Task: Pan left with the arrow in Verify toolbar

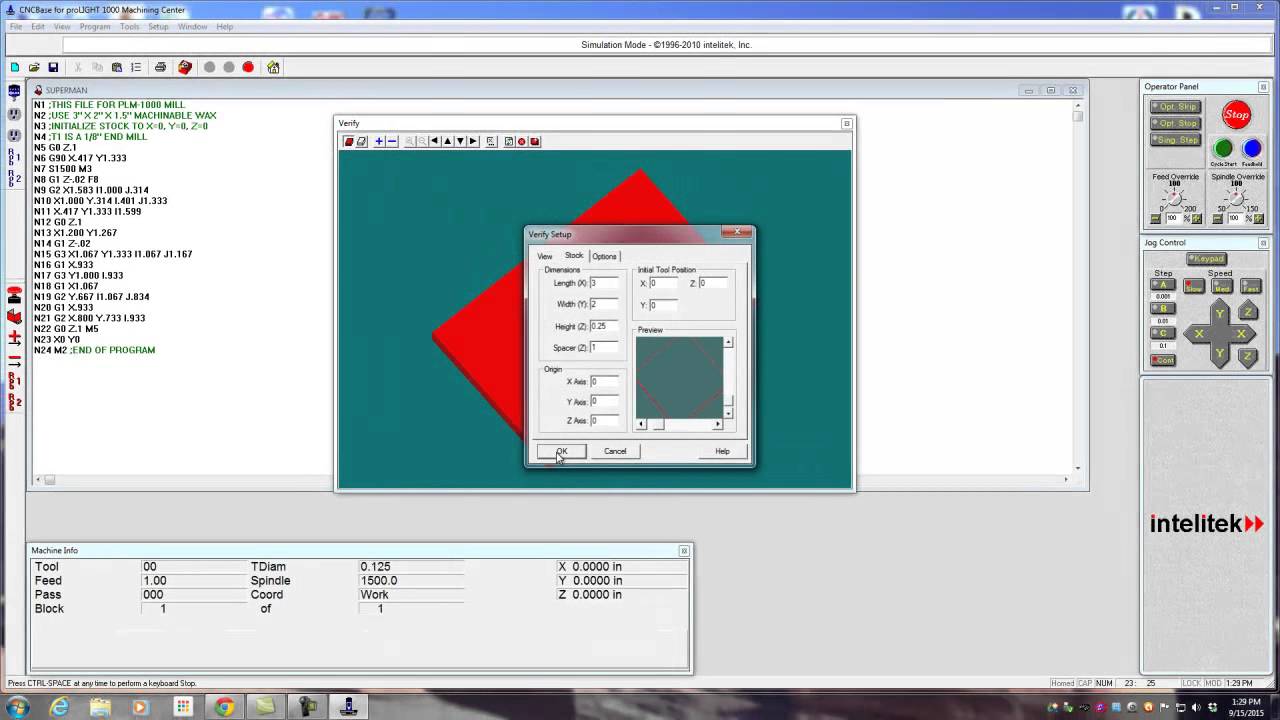Action: (x=434, y=141)
